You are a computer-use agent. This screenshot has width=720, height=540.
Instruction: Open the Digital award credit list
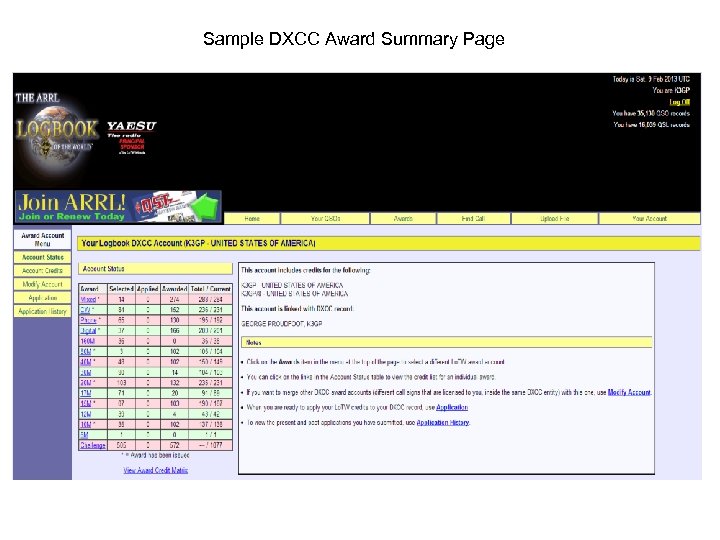point(88,331)
